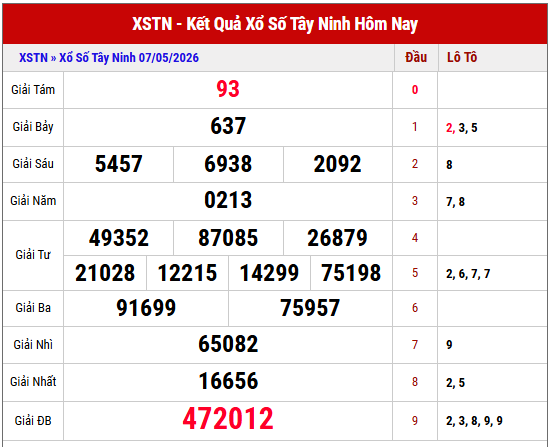Click Đầu digit 0
Image resolution: width=555 pixels, height=447 pixels.
point(415,90)
